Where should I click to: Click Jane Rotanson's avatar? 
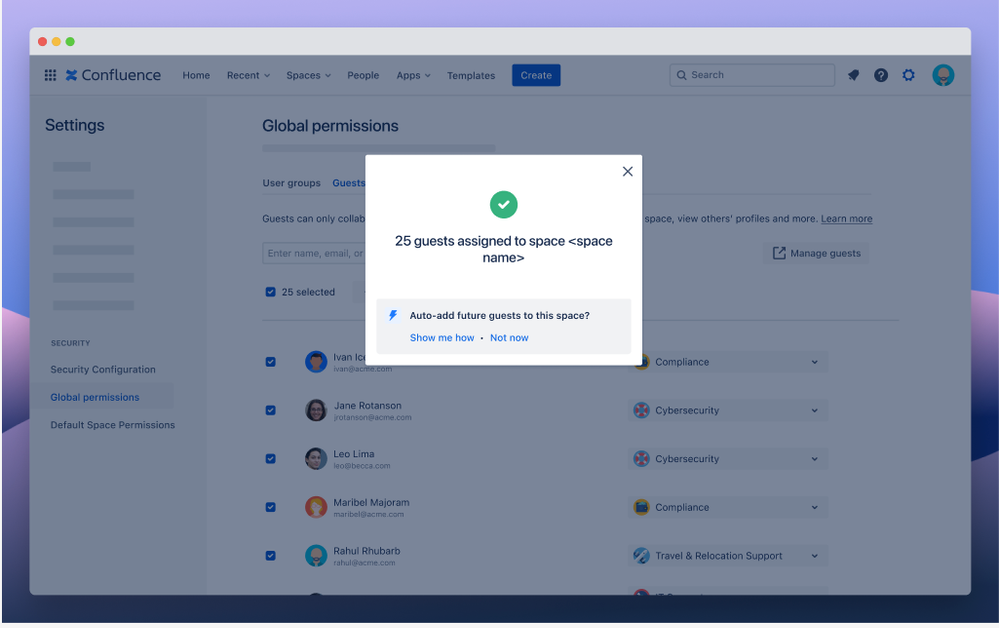(x=316, y=410)
